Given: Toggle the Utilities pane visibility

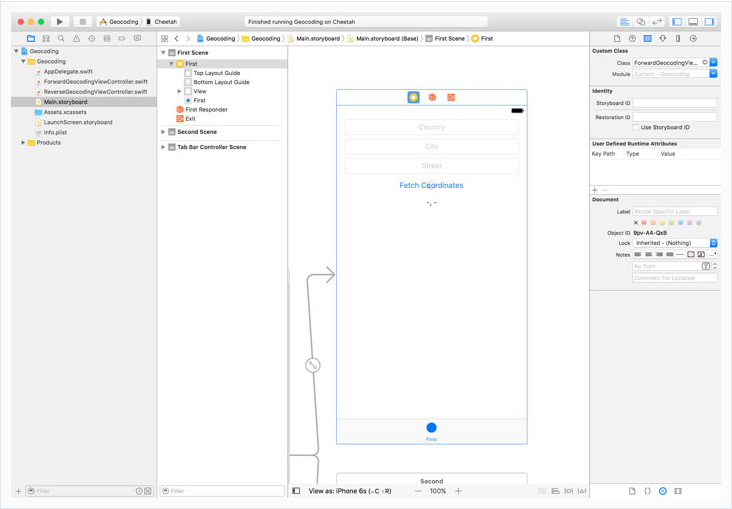Looking at the screenshot, I should (x=710, y=21).
